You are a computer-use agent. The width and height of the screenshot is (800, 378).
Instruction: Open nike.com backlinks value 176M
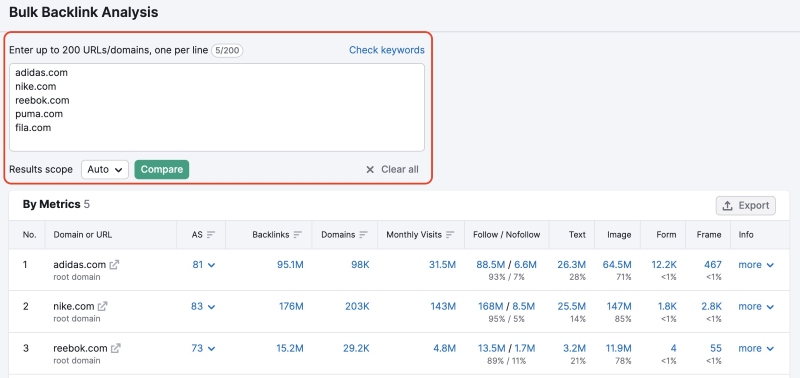[x=291, y=307]
